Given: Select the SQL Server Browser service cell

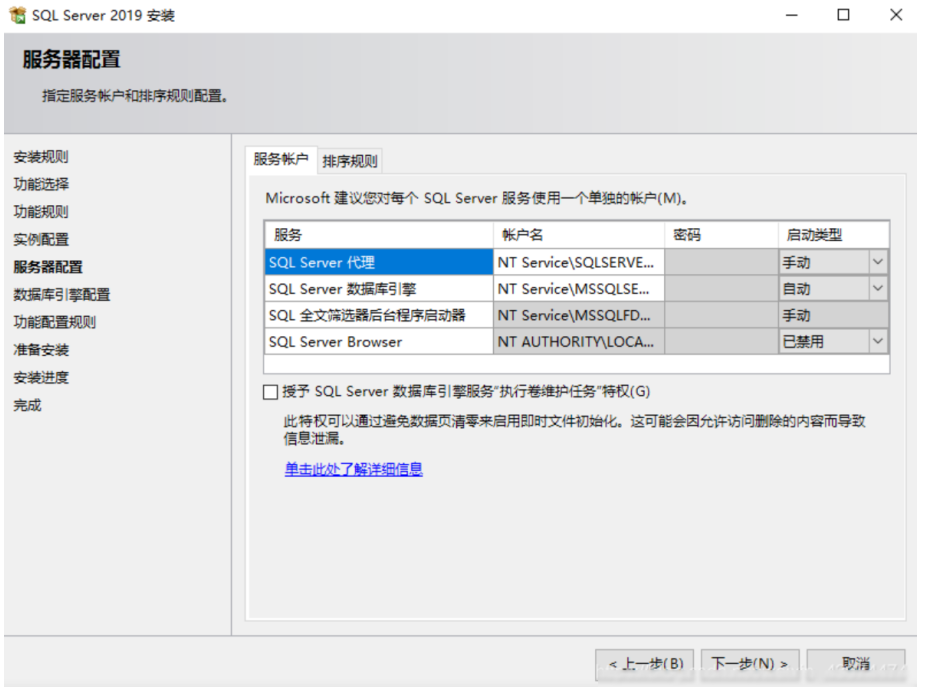Looking at the screenshot, I should (x=379, y=341).
